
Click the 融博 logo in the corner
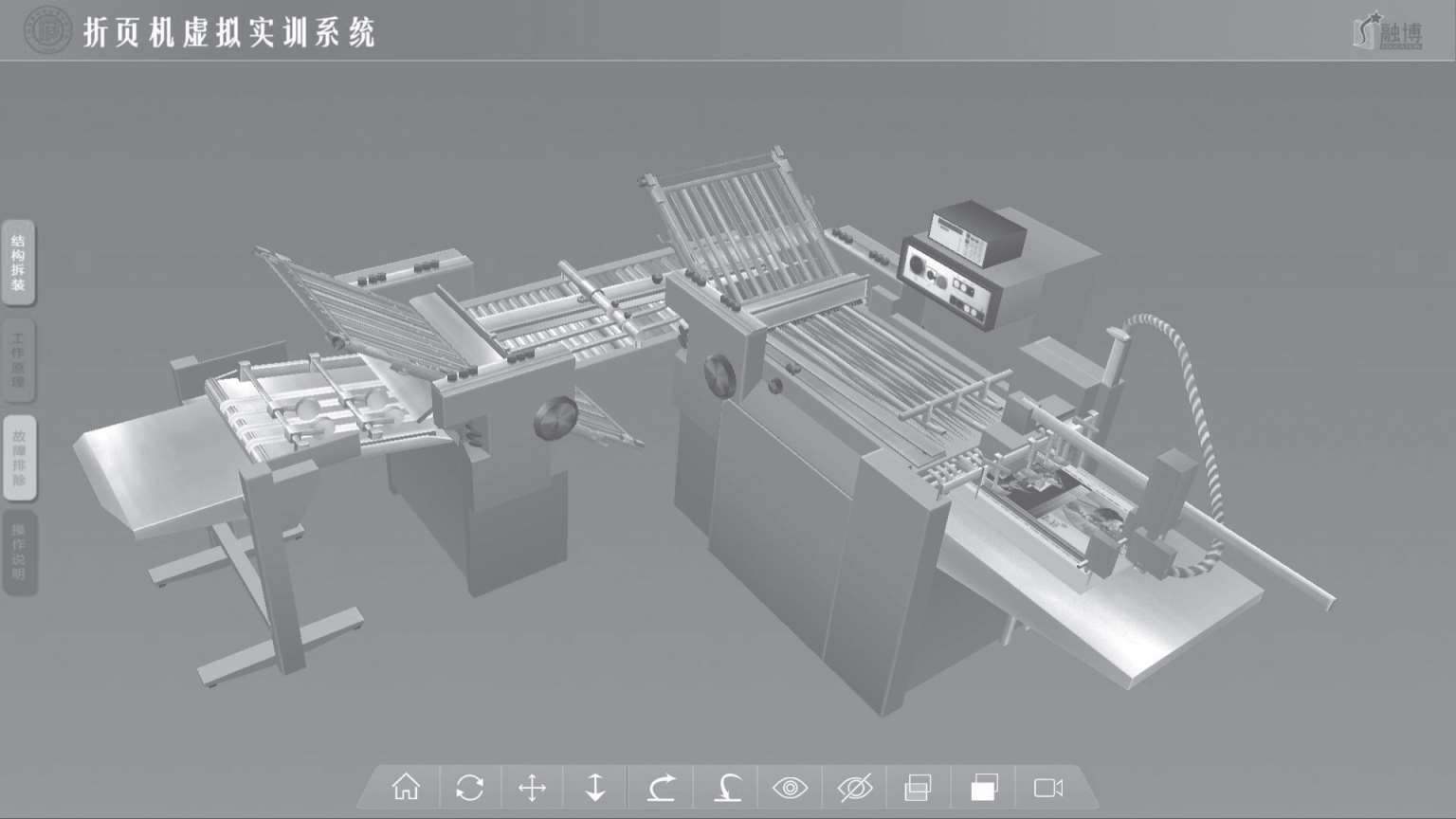pyautogui.click(x=1388, y=31)
